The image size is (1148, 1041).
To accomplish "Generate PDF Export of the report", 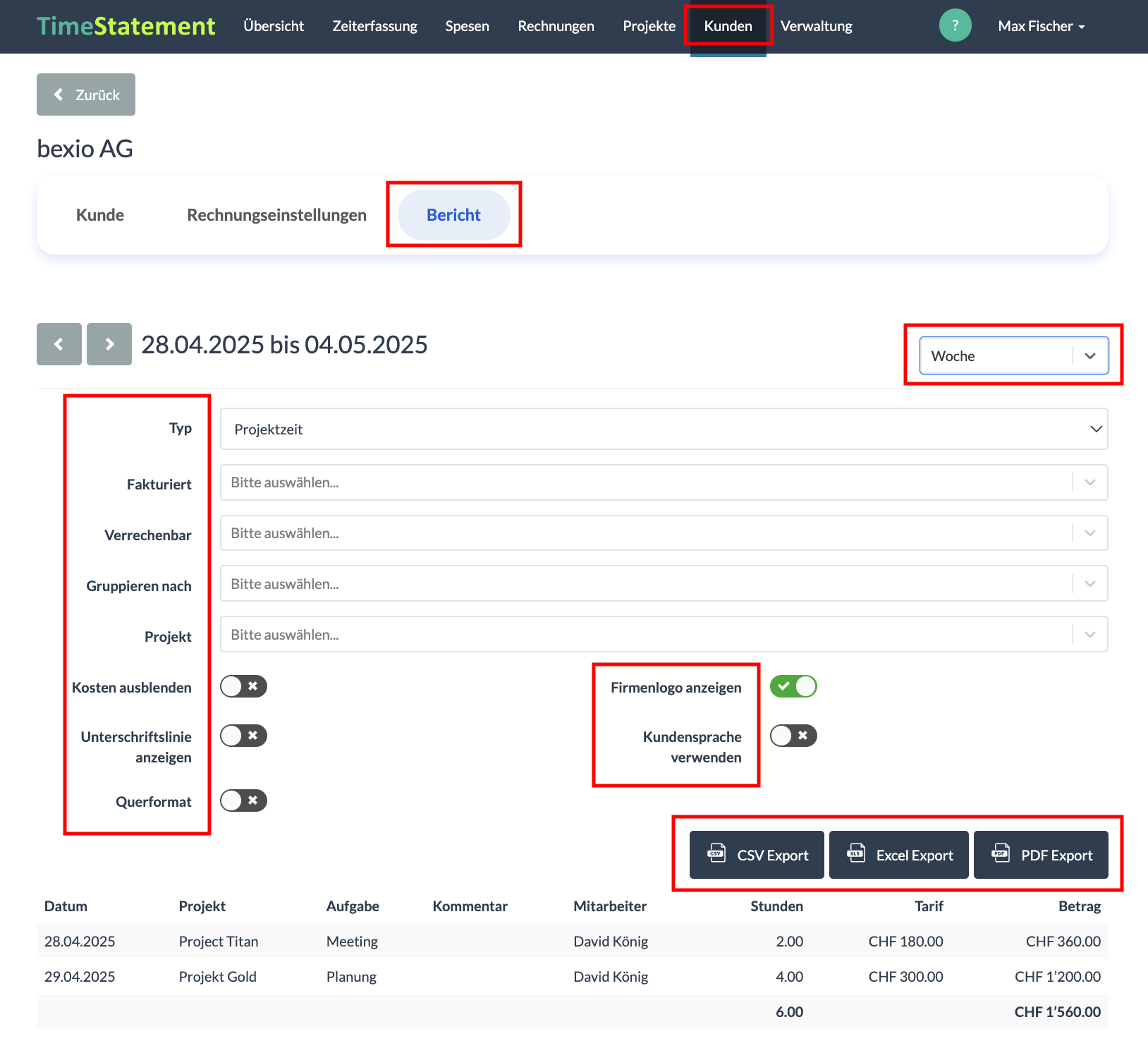I will point(1041,855).
